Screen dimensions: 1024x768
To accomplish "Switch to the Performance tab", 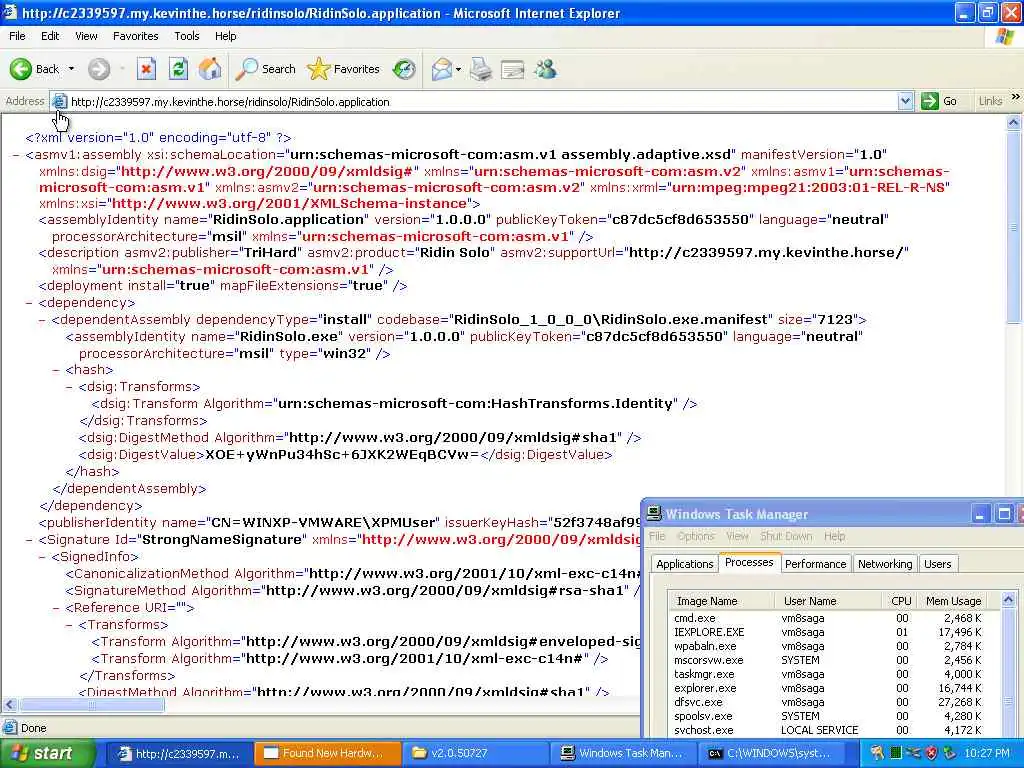I will [815, 564].
